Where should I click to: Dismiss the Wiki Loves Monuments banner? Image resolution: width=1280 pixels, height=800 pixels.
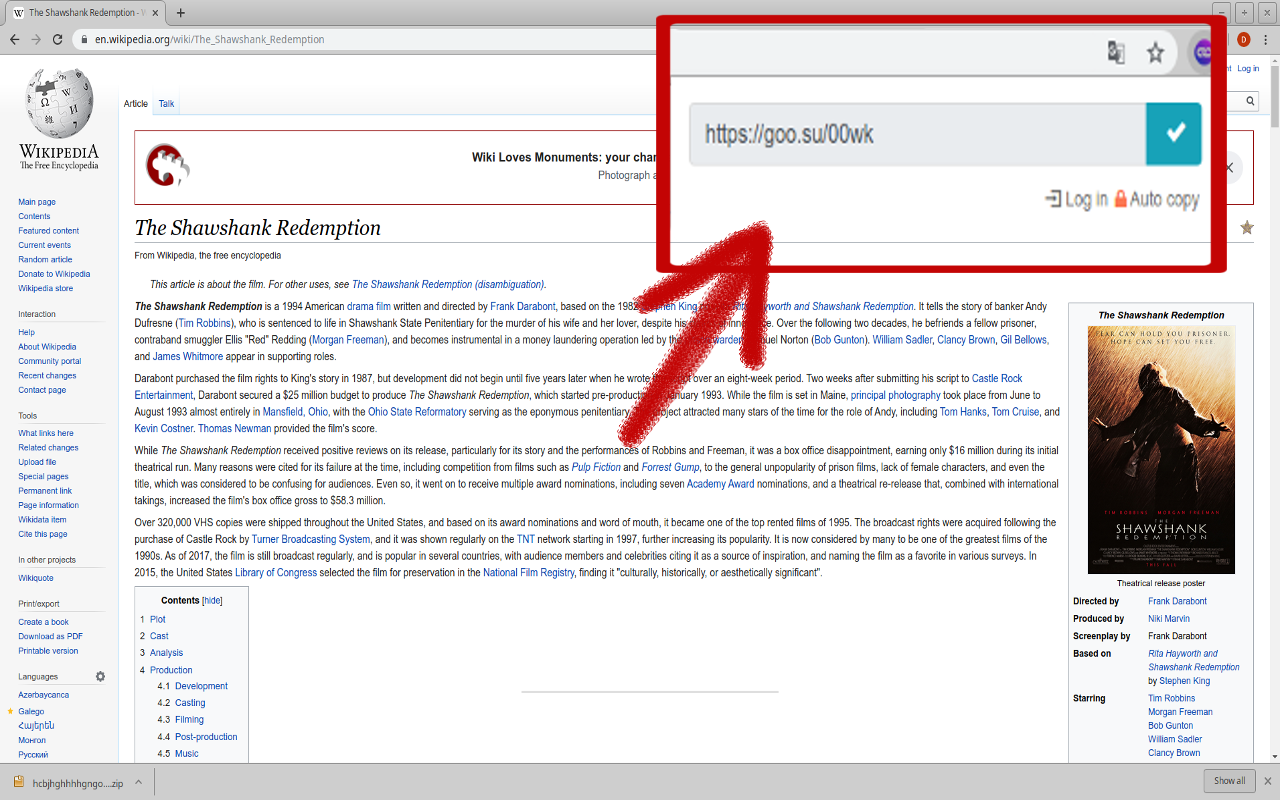coord(1229,167)
